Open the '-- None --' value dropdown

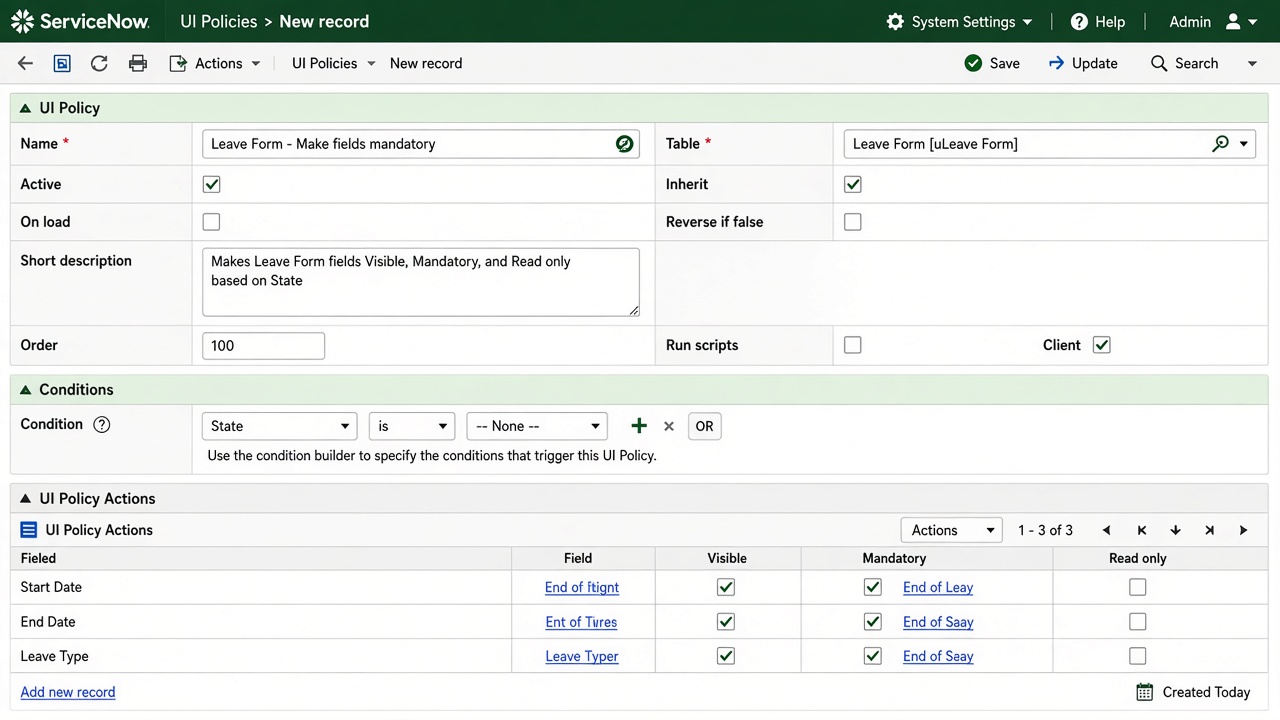click(x=537, y=426)
